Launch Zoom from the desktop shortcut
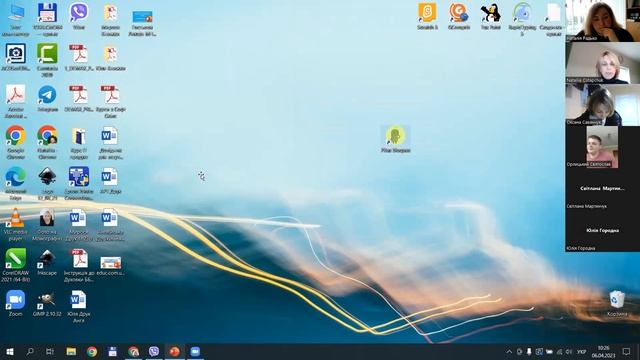 pos(16,303)
